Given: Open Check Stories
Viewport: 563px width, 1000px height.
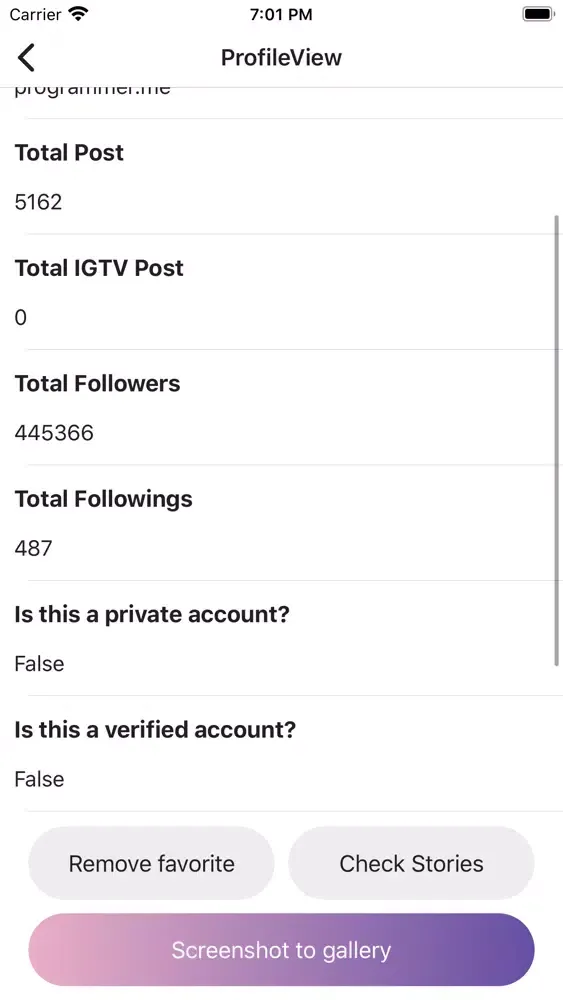Looking at the screenshot, I should [411, 864].
